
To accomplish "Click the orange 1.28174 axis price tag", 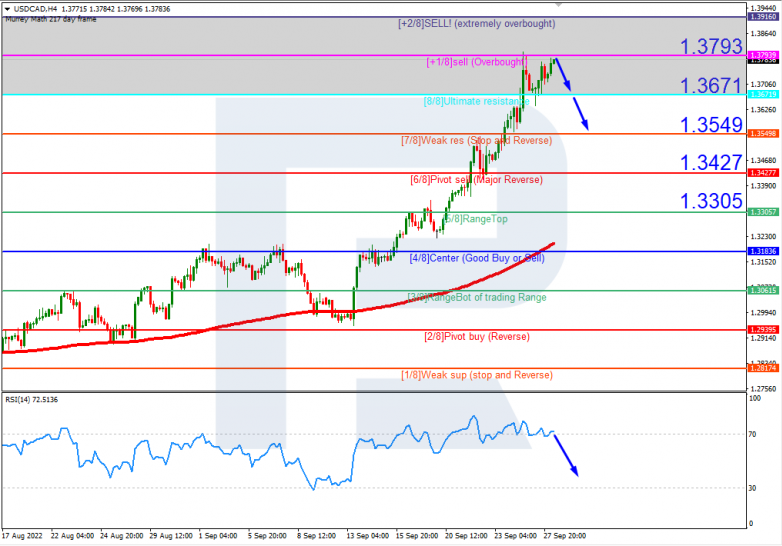I will (763, 368).
